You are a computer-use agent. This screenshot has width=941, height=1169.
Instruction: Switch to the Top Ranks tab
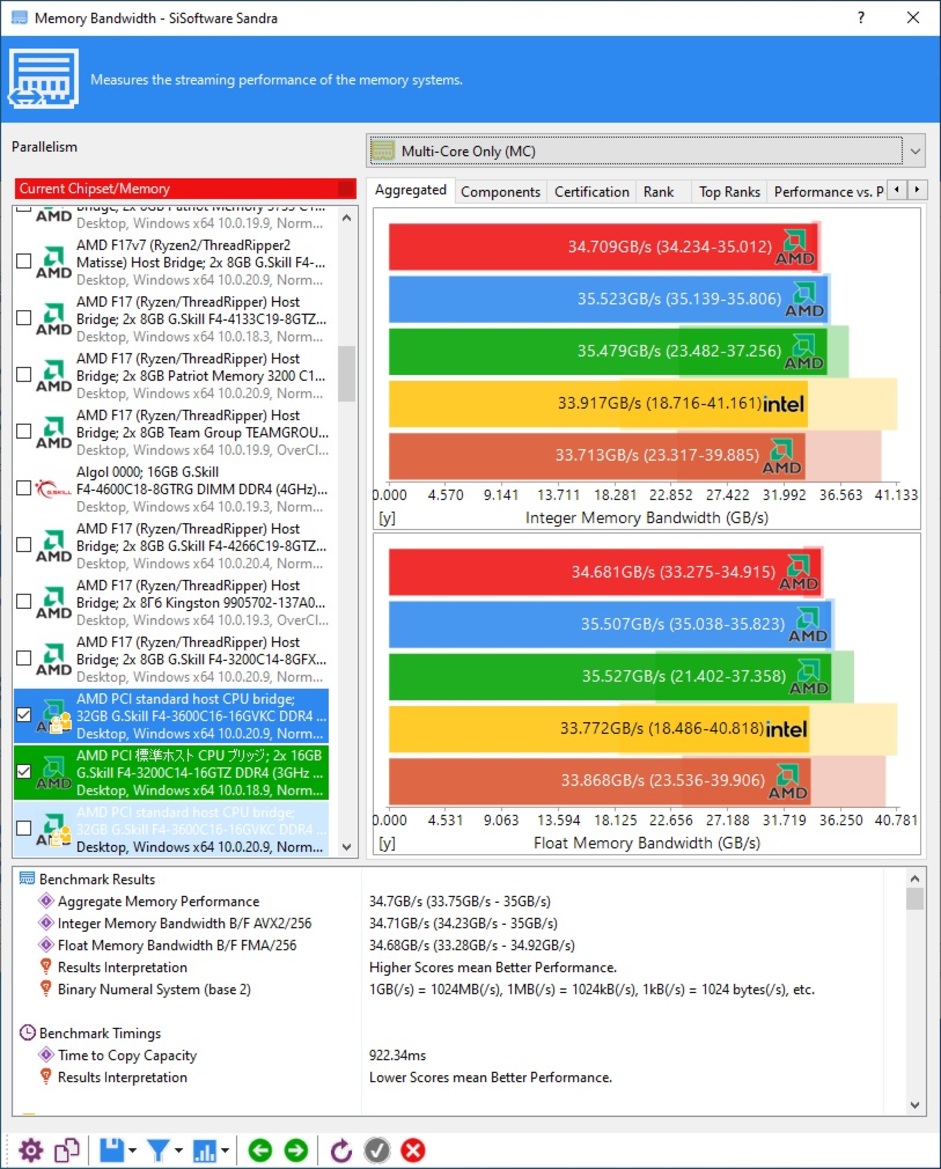click(x=729, y=191)
